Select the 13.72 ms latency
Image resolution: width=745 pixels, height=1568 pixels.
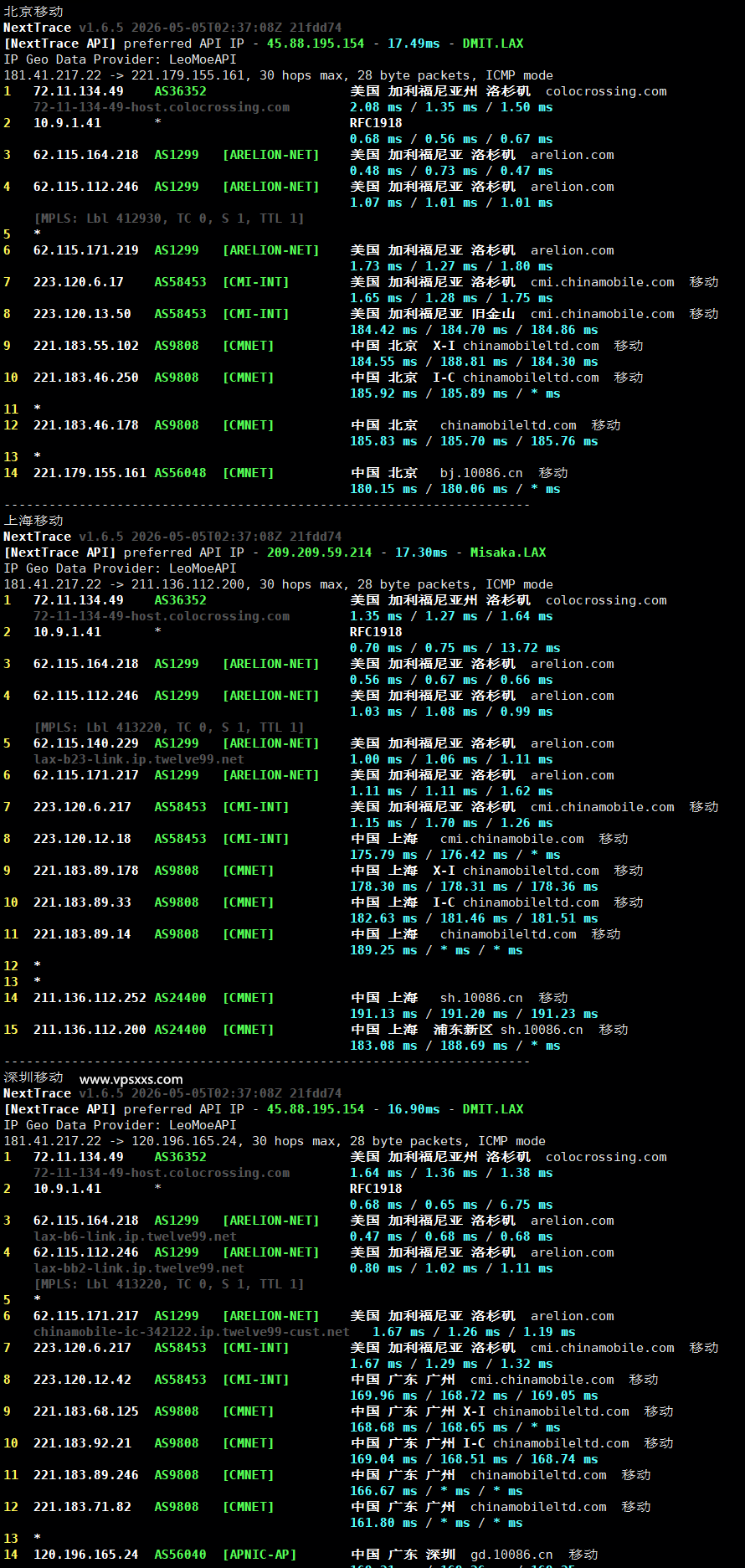pyautogui.click(x=531, y=648)
